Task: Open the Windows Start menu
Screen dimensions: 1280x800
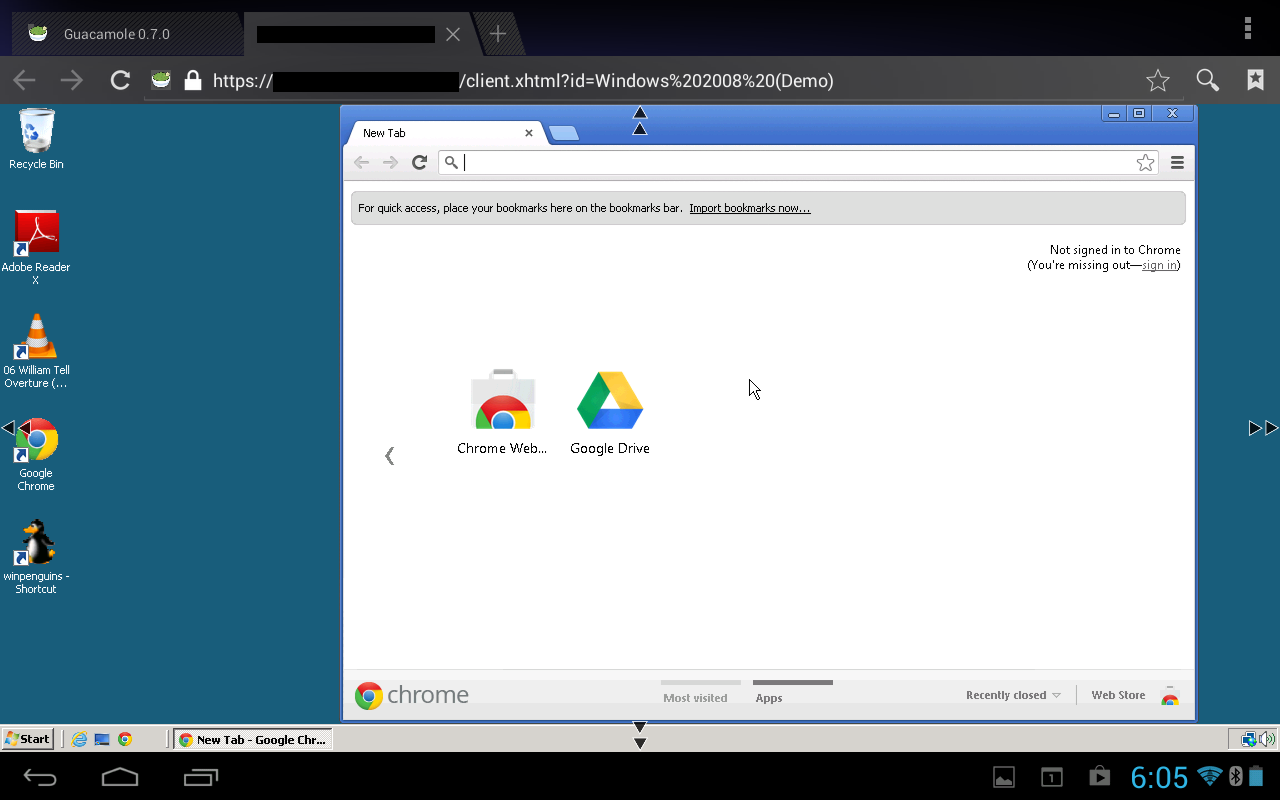Action: pos(27,739)
